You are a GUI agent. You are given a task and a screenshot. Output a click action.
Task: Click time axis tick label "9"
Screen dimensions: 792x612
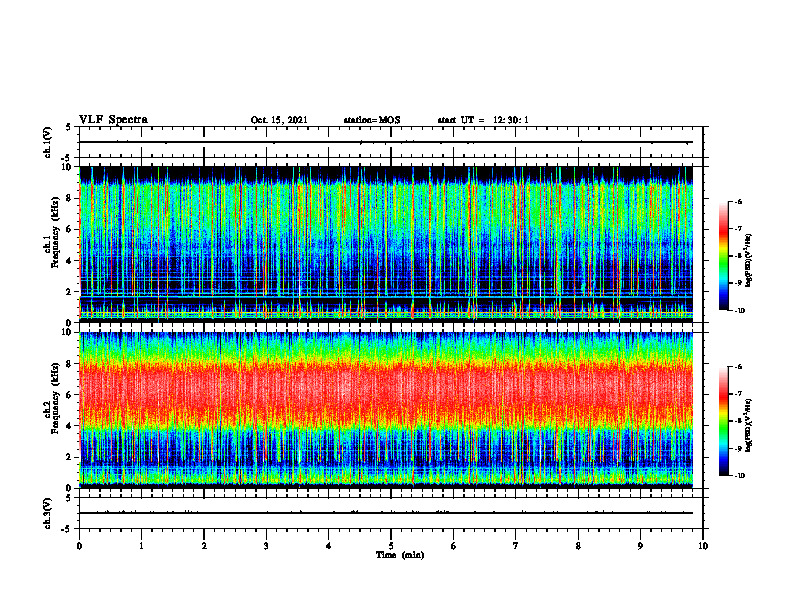tap(640, 546)
